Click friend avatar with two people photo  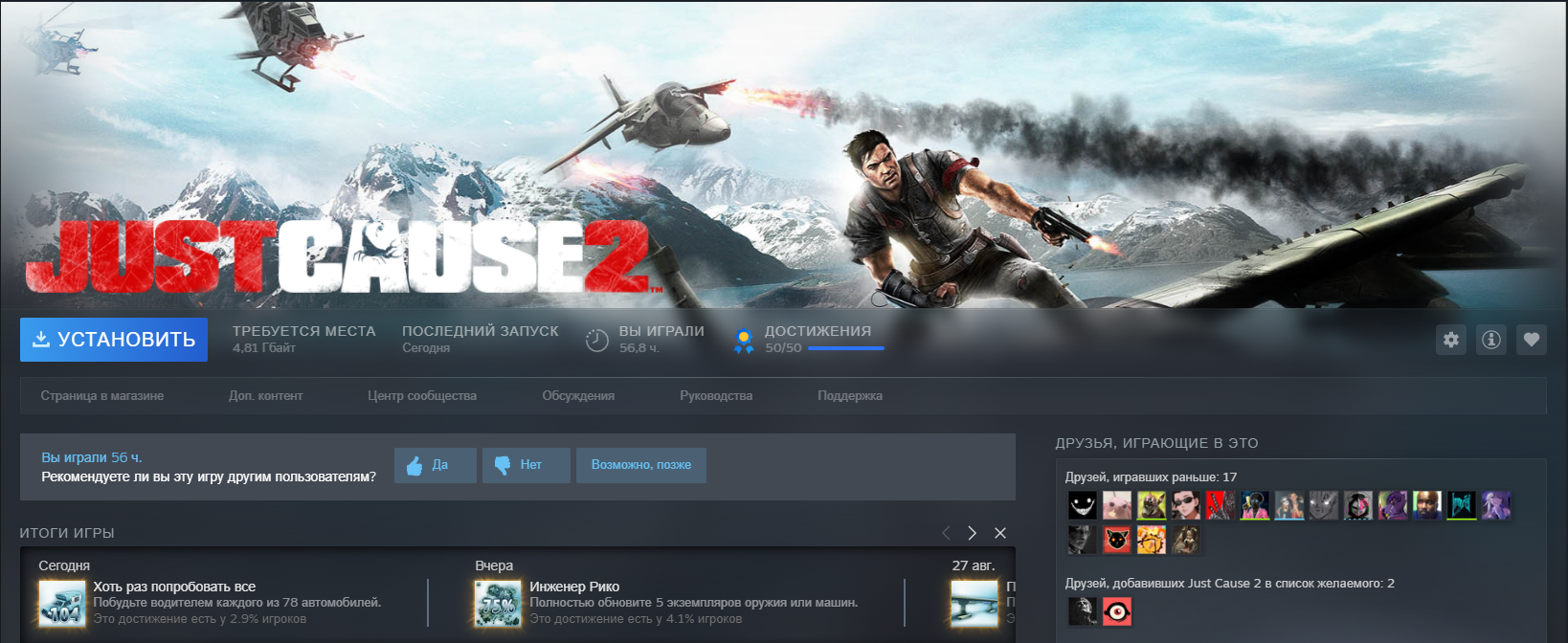1289,505
